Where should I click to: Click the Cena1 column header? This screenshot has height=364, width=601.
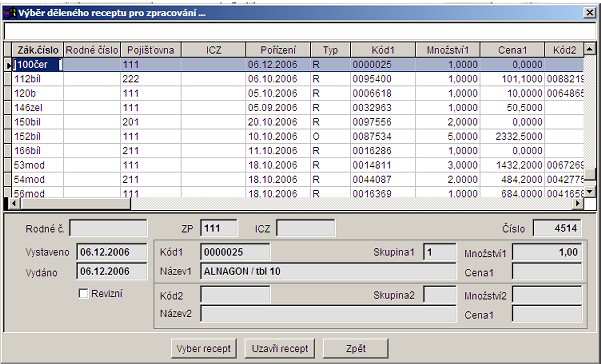click(512, 50)
